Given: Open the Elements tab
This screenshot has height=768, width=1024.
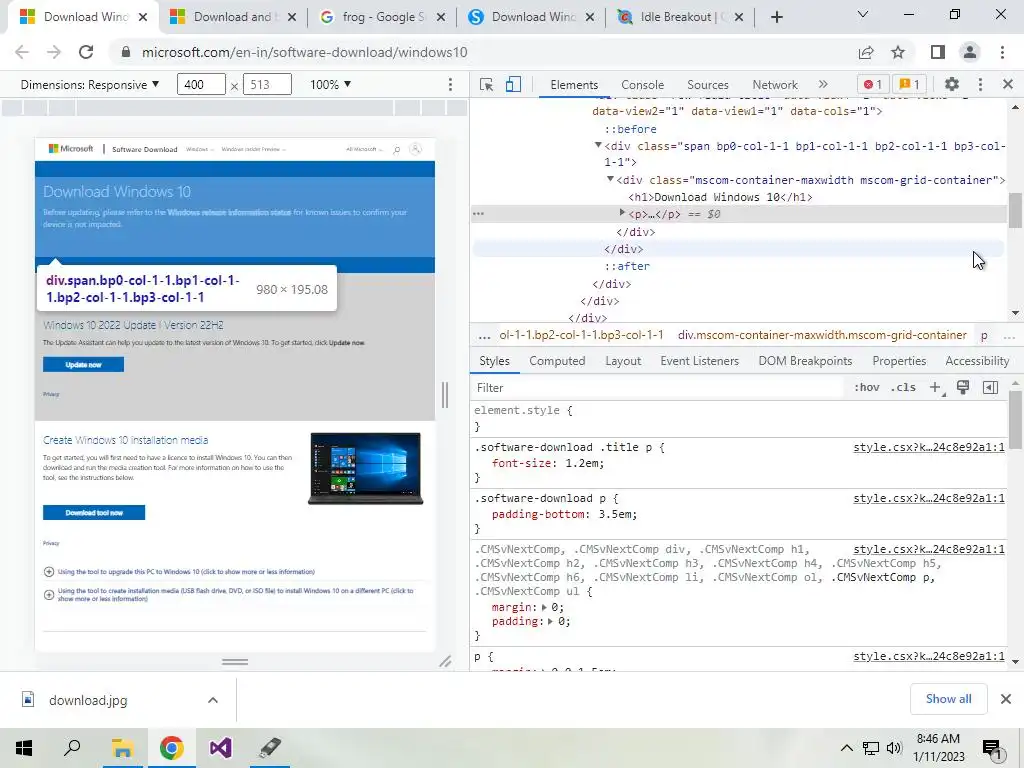Looking at the screenshot, I should point(573,85).
